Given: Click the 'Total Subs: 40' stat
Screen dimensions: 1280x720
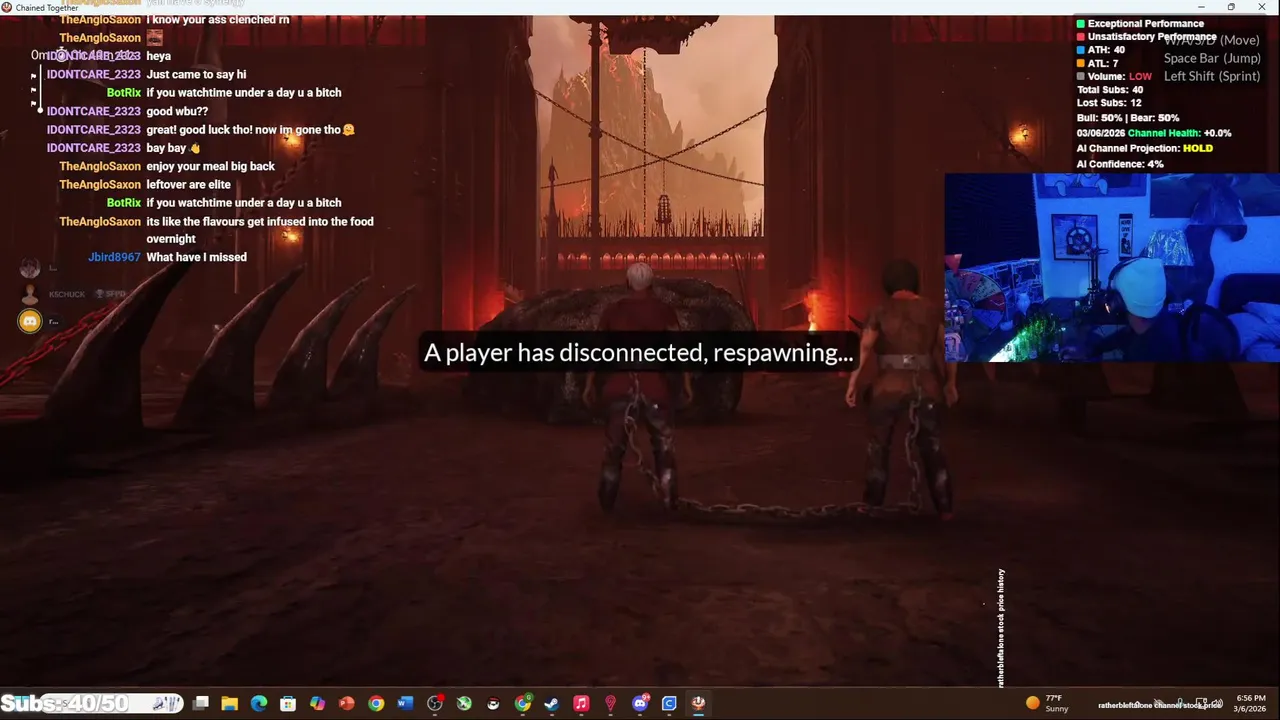Looking at the screenshot, I should click(1110, 90).
